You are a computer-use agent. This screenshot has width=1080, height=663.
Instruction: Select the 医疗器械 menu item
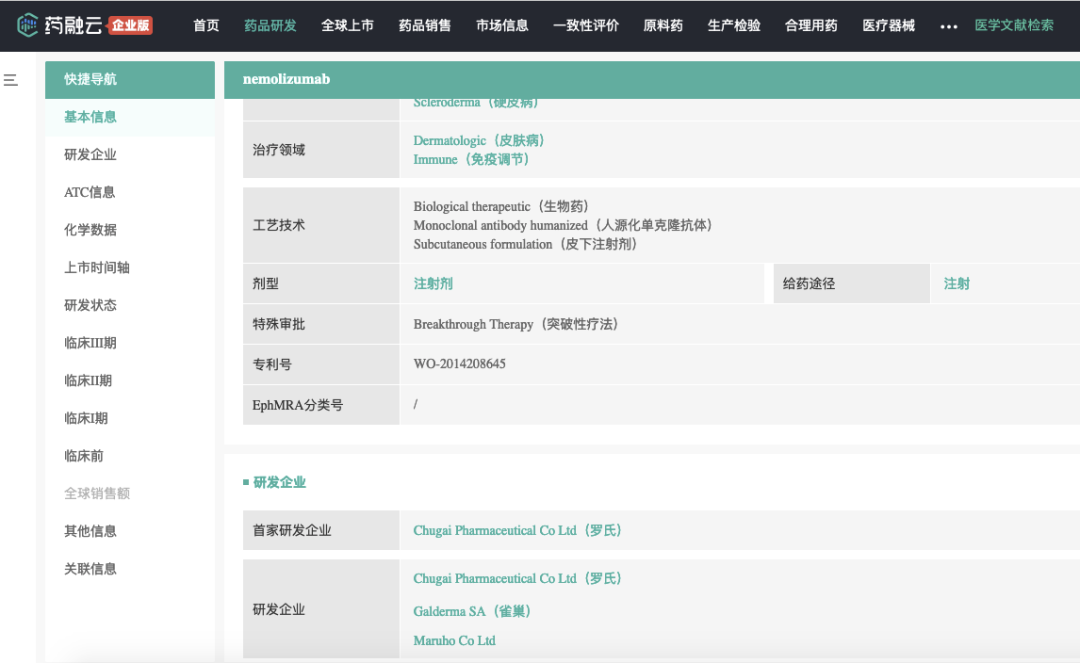[889, 25]
